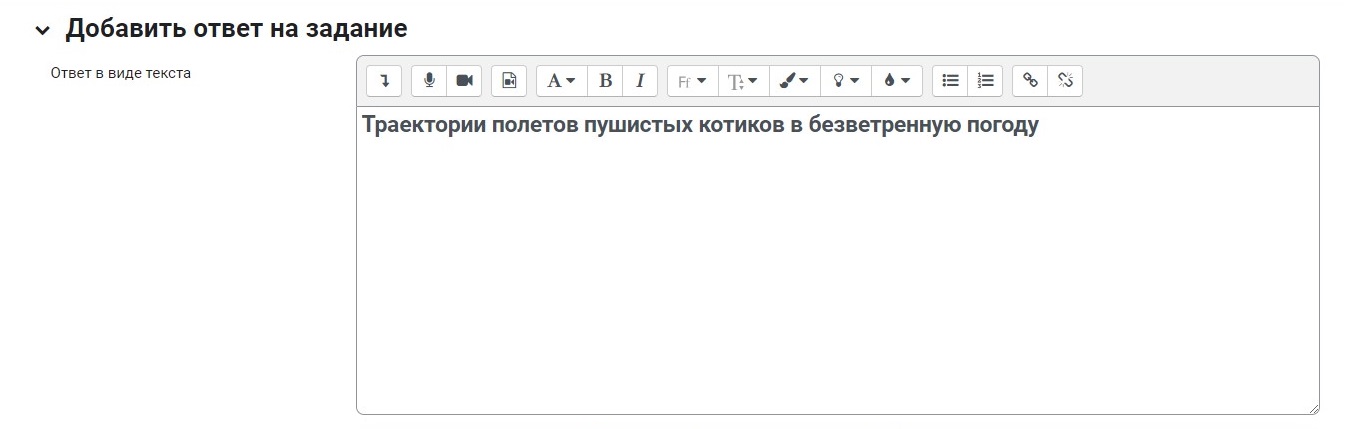Click the video camera record icon
This screenshot has height=429, width=1345.
[464, 81]
